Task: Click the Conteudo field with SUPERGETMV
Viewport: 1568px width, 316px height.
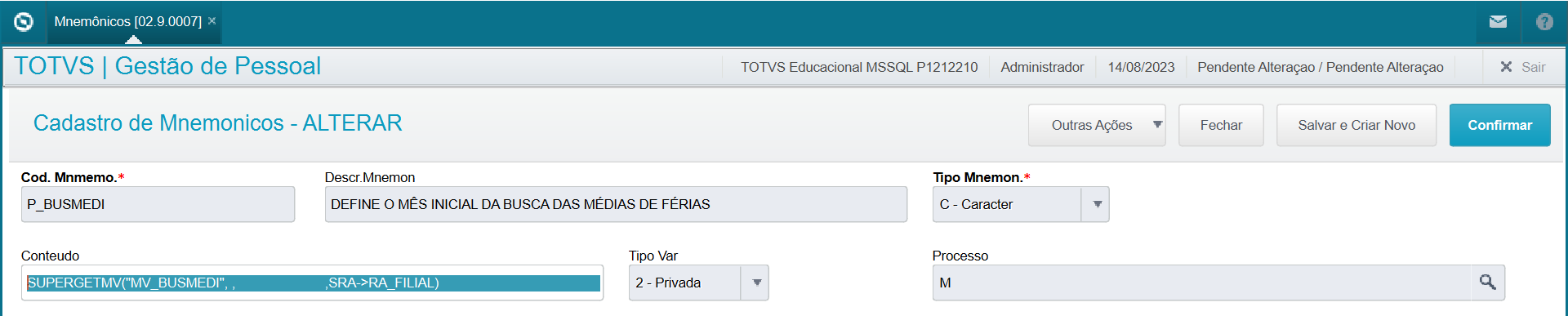Action: pos(312,283)
